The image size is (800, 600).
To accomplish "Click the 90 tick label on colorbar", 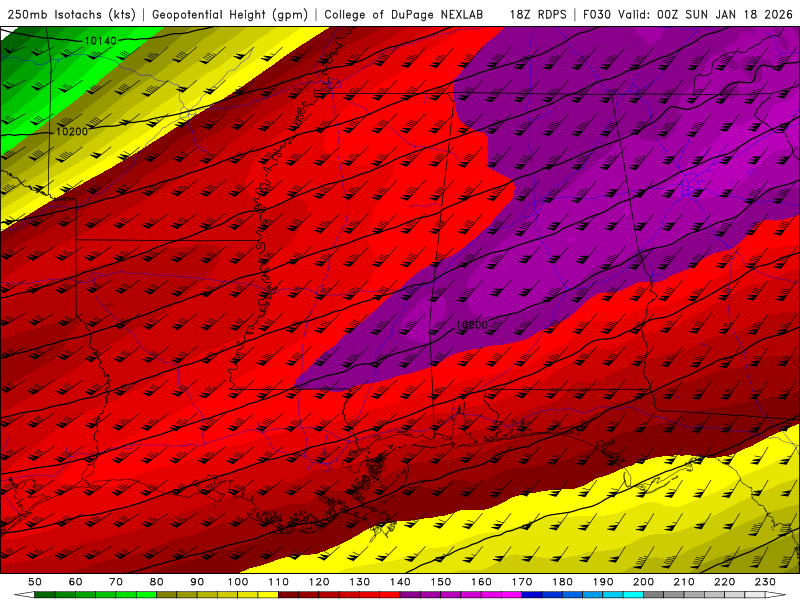I will (197, 582).
